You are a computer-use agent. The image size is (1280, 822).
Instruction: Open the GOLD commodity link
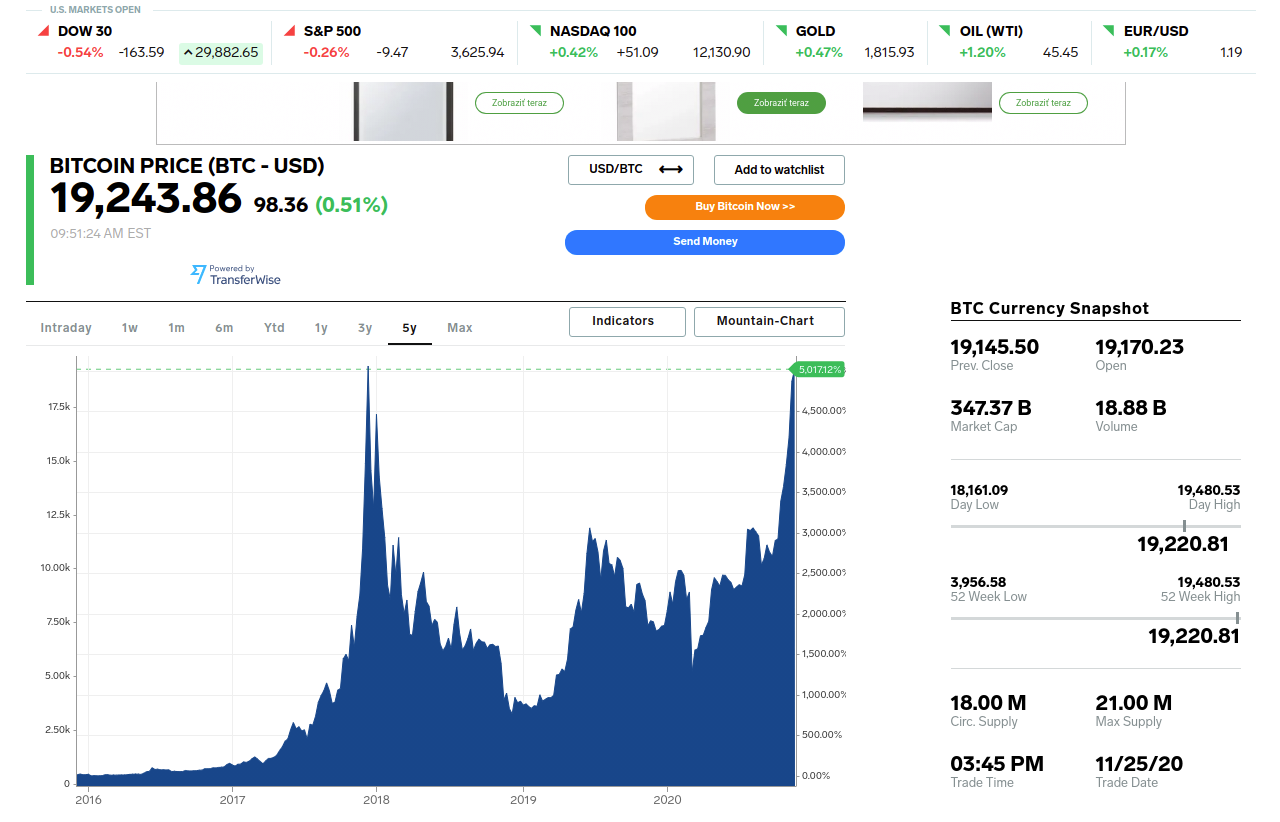point(816,31)
